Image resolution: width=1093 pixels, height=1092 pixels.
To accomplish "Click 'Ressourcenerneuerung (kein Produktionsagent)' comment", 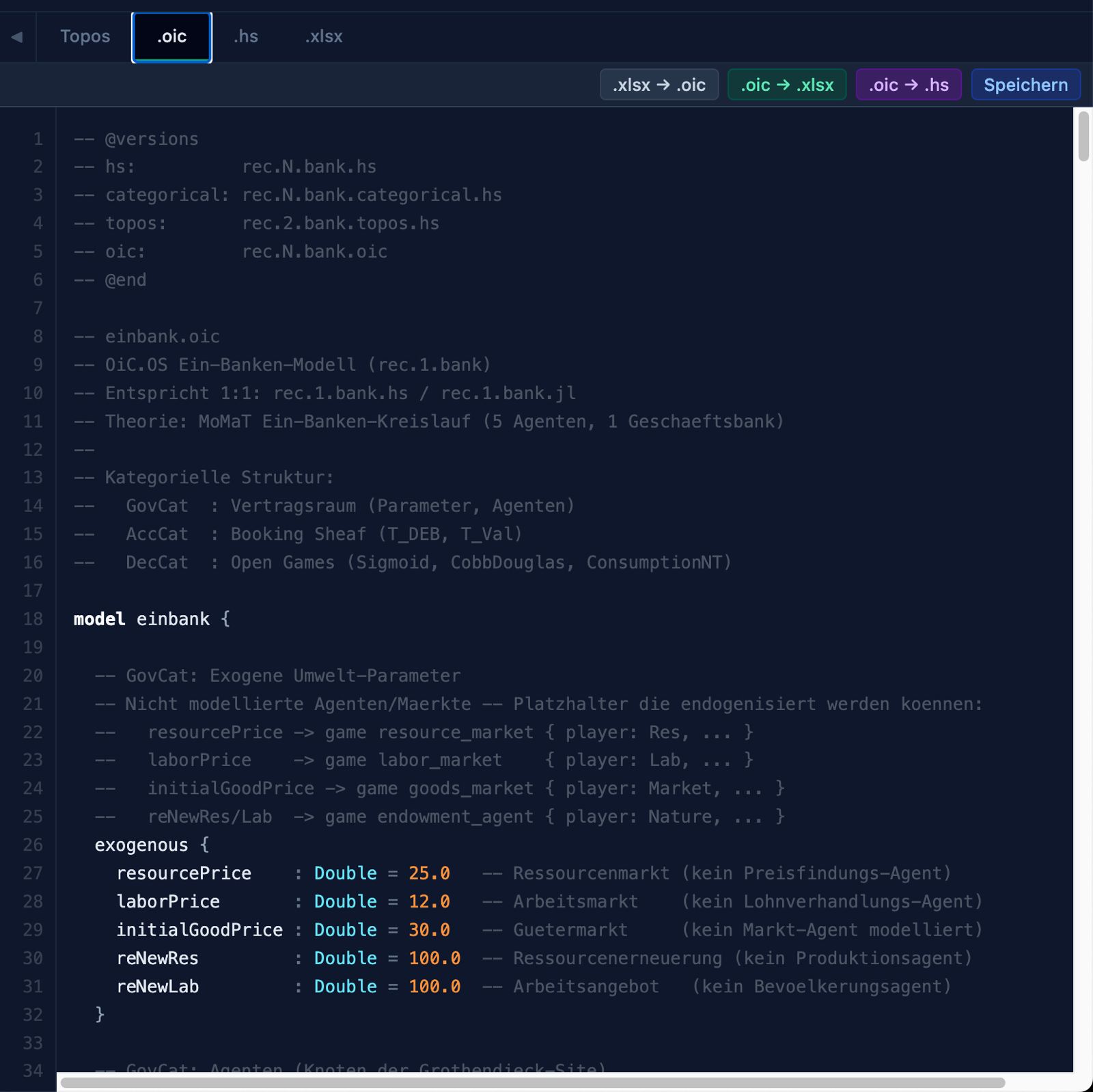I will click(727, 958).
